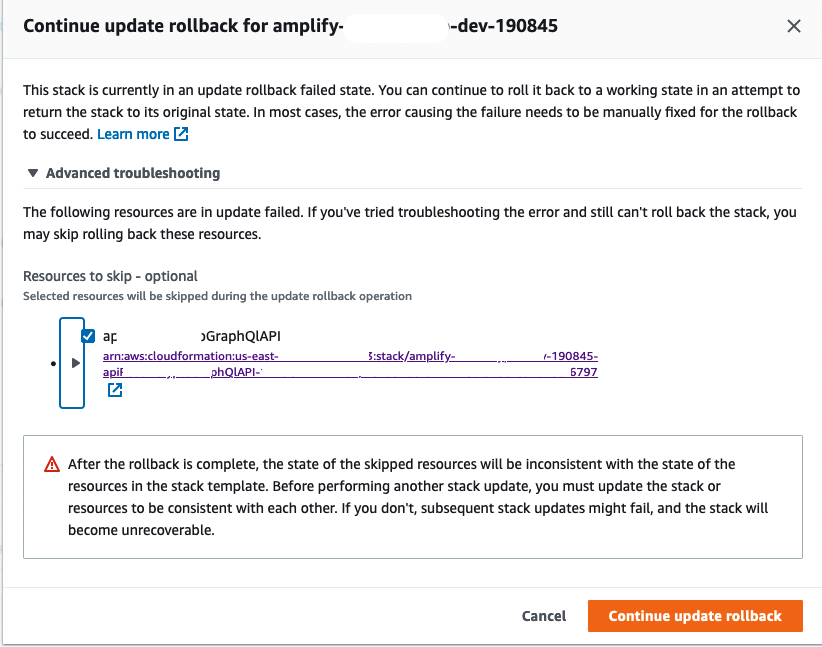Click the checkmark icon on the selected resource

pos(88,336)
